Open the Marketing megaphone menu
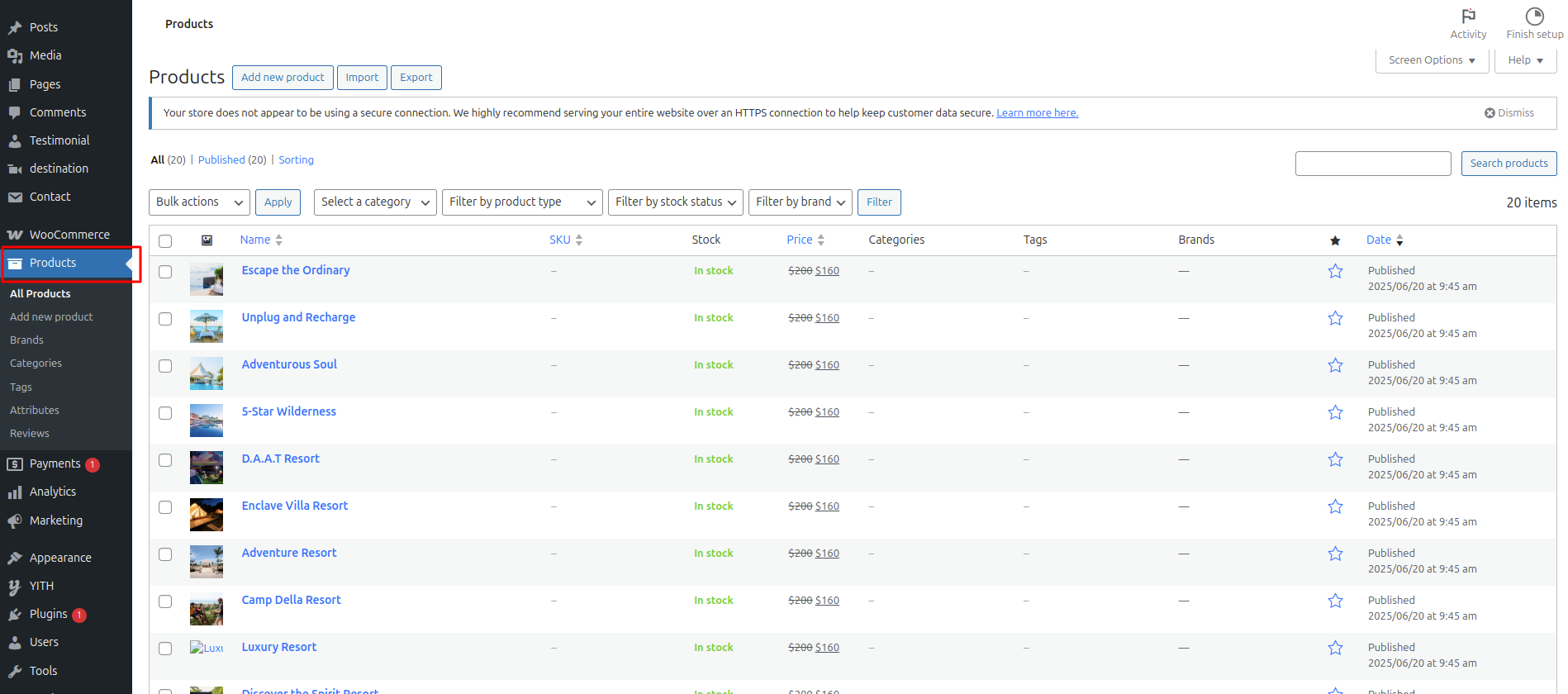Image resolution: width=1568 pixels, height=694 pixels. [x=15, y=520]
